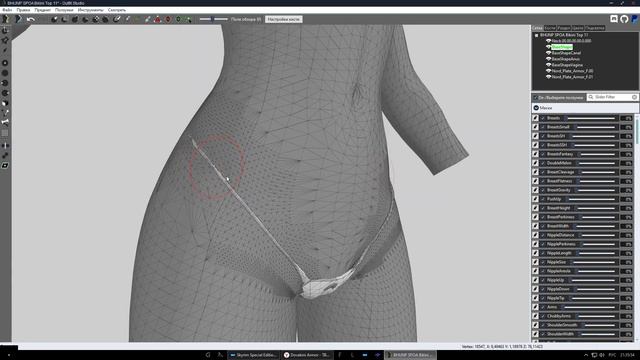Click the green circle icon in the top toolbar

178,19
